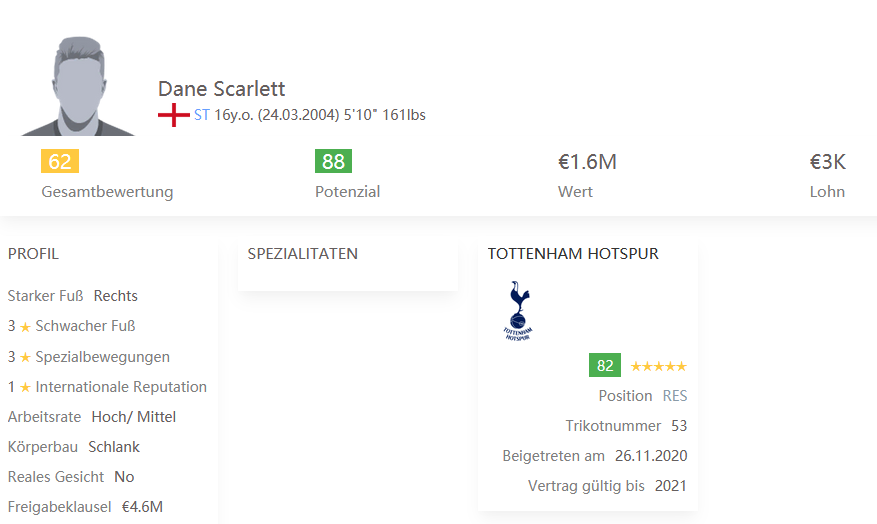This screenshot has width=877, height=524.
Task: Click the star icon beside Spezialbewegungen
Action: point(25,357)
